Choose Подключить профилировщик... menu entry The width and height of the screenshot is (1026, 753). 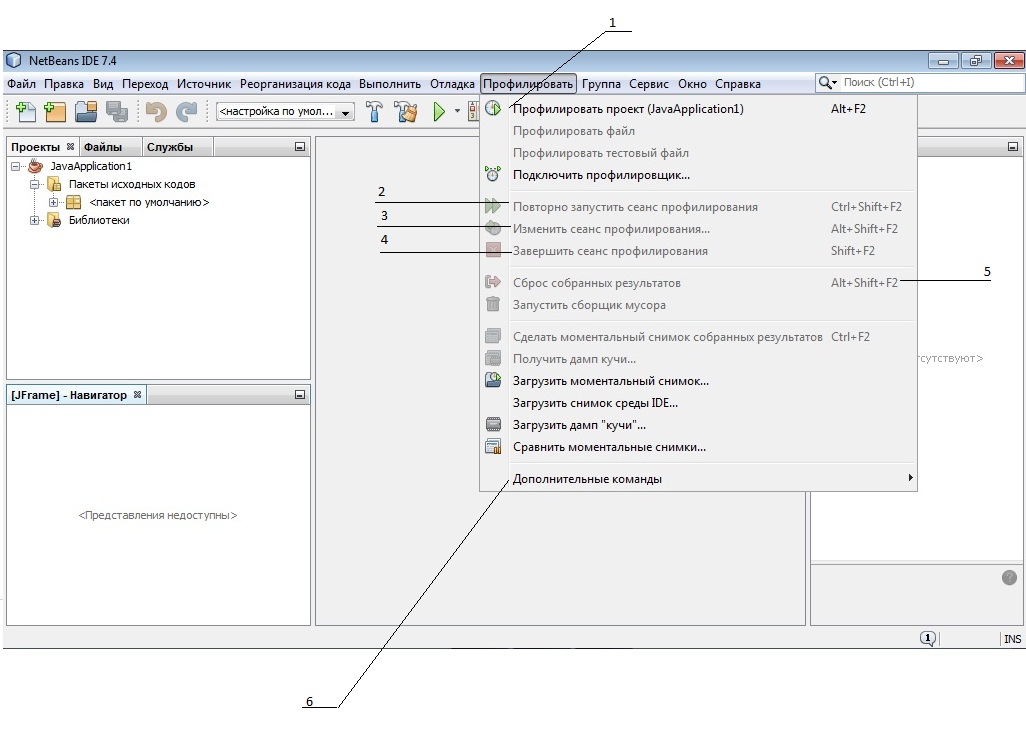698,175
